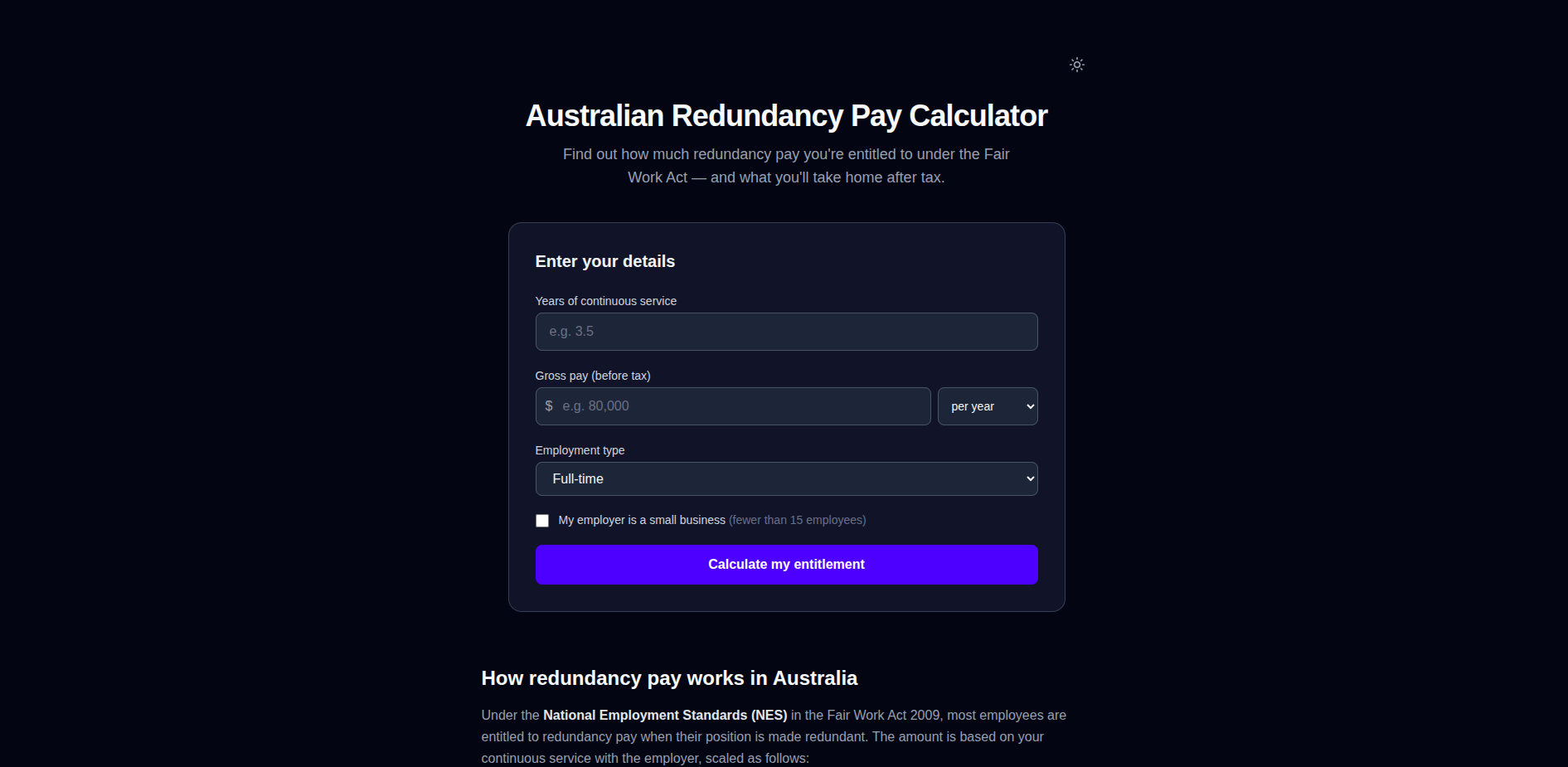Open the 'per year' pay period dropdown
This screenshot has width=1568, height=767.
coord(987,406)
